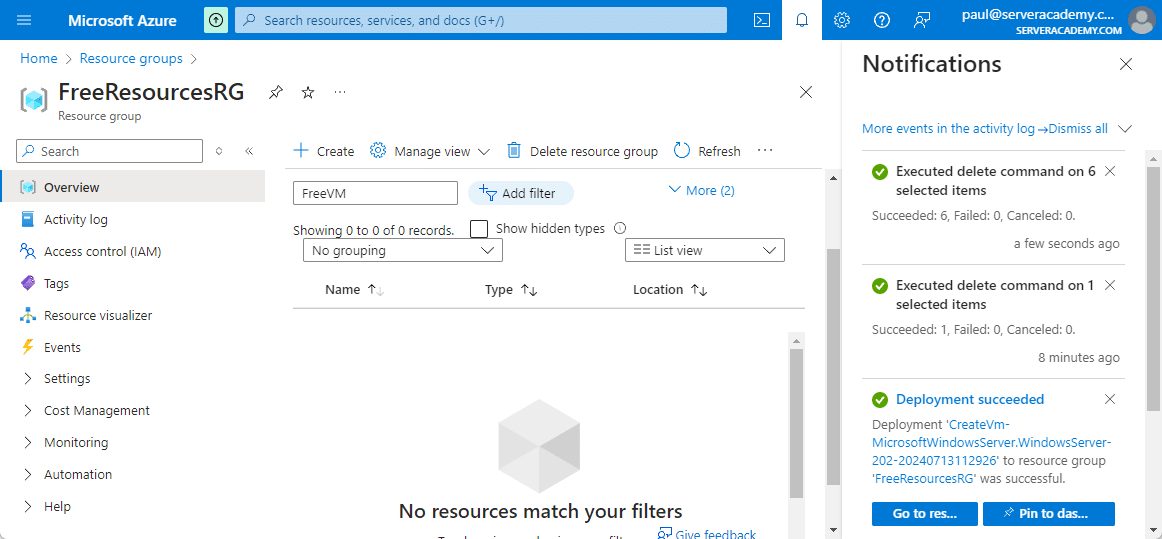Click the sidebar Search field
Image resolution: width=1162 pixels, height=539 pixels.
point(109,151)
